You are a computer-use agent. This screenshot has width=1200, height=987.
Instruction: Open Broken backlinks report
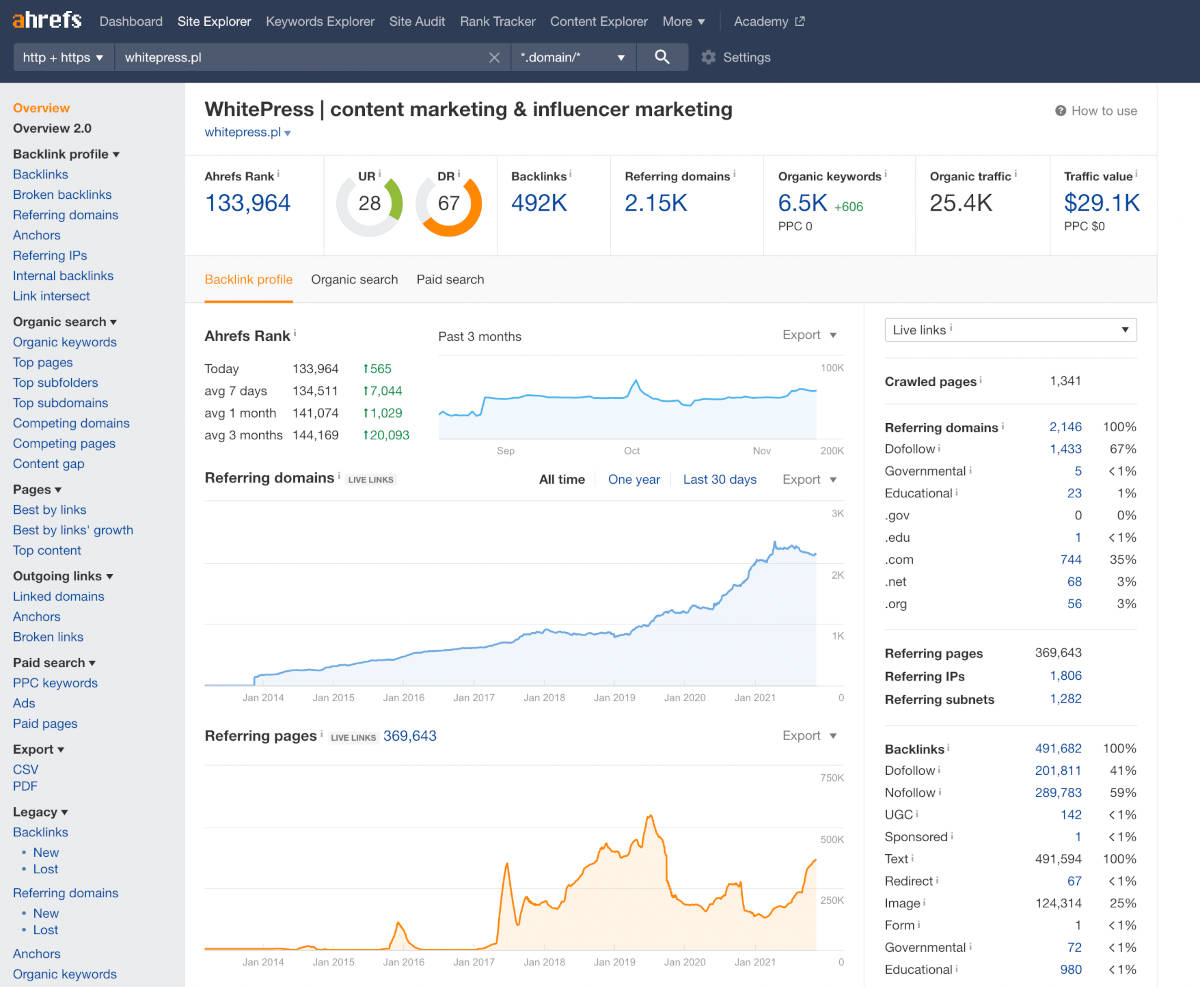62,195
